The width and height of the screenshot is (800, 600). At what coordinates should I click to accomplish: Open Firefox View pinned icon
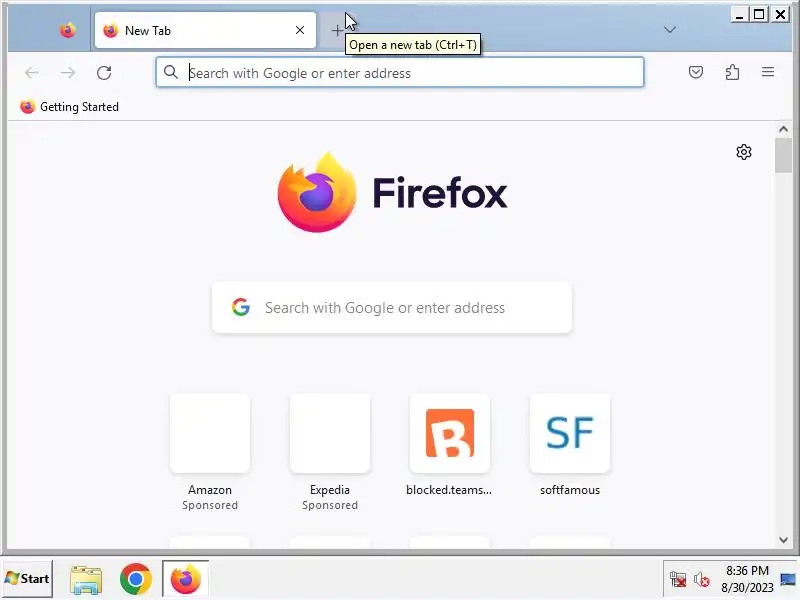point(67,30)
